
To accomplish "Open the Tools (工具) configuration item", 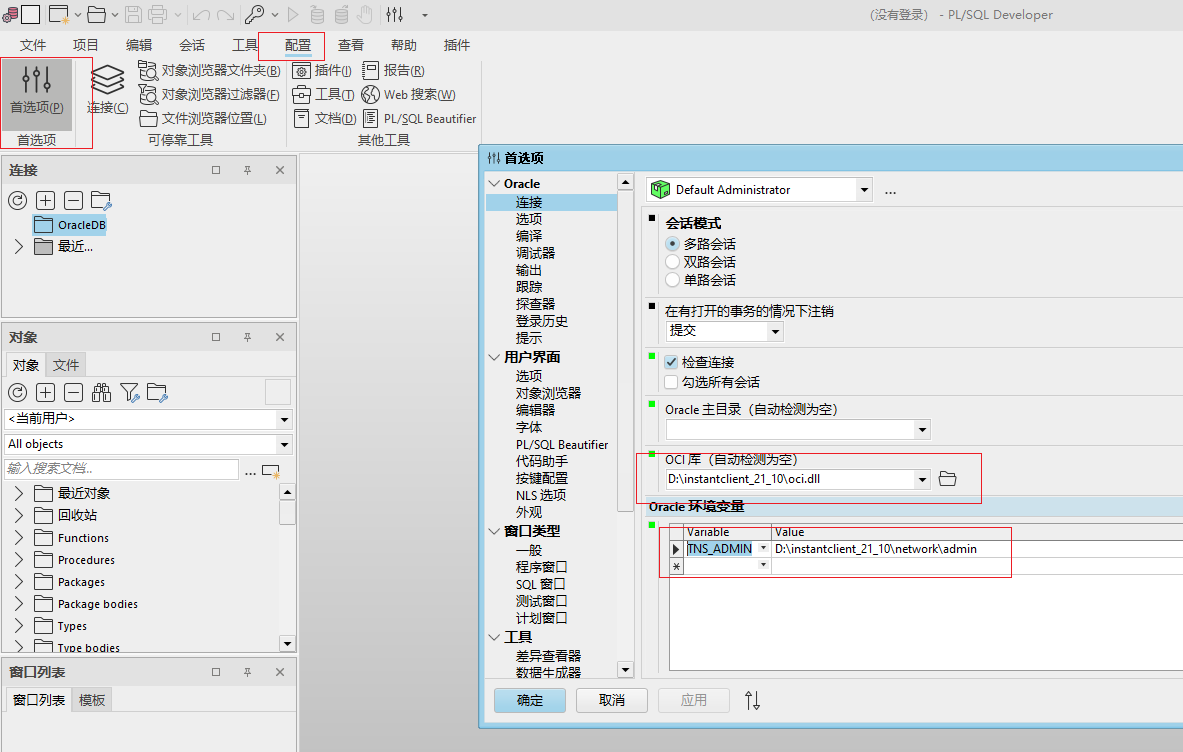I will coord(323,95).
